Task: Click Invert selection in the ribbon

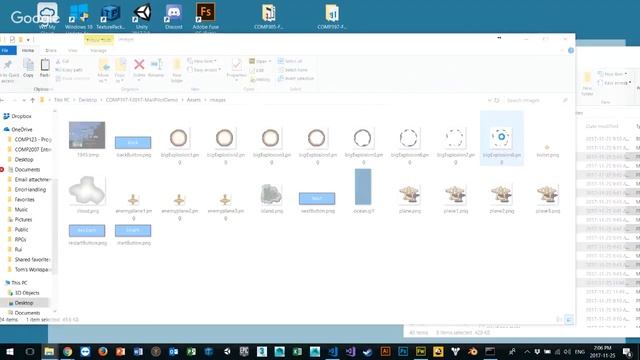Action: [x=296, y=78]
